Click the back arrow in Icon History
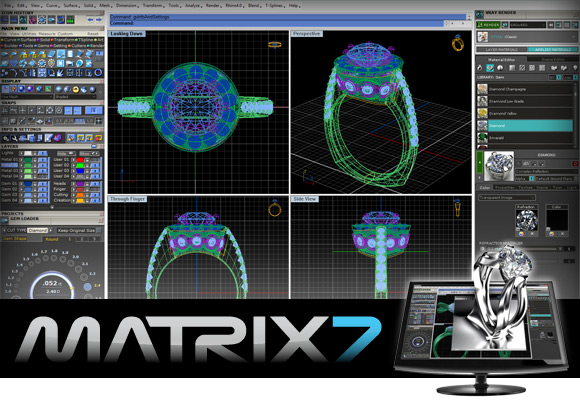The image size is (580, 400). click(90, 20)
